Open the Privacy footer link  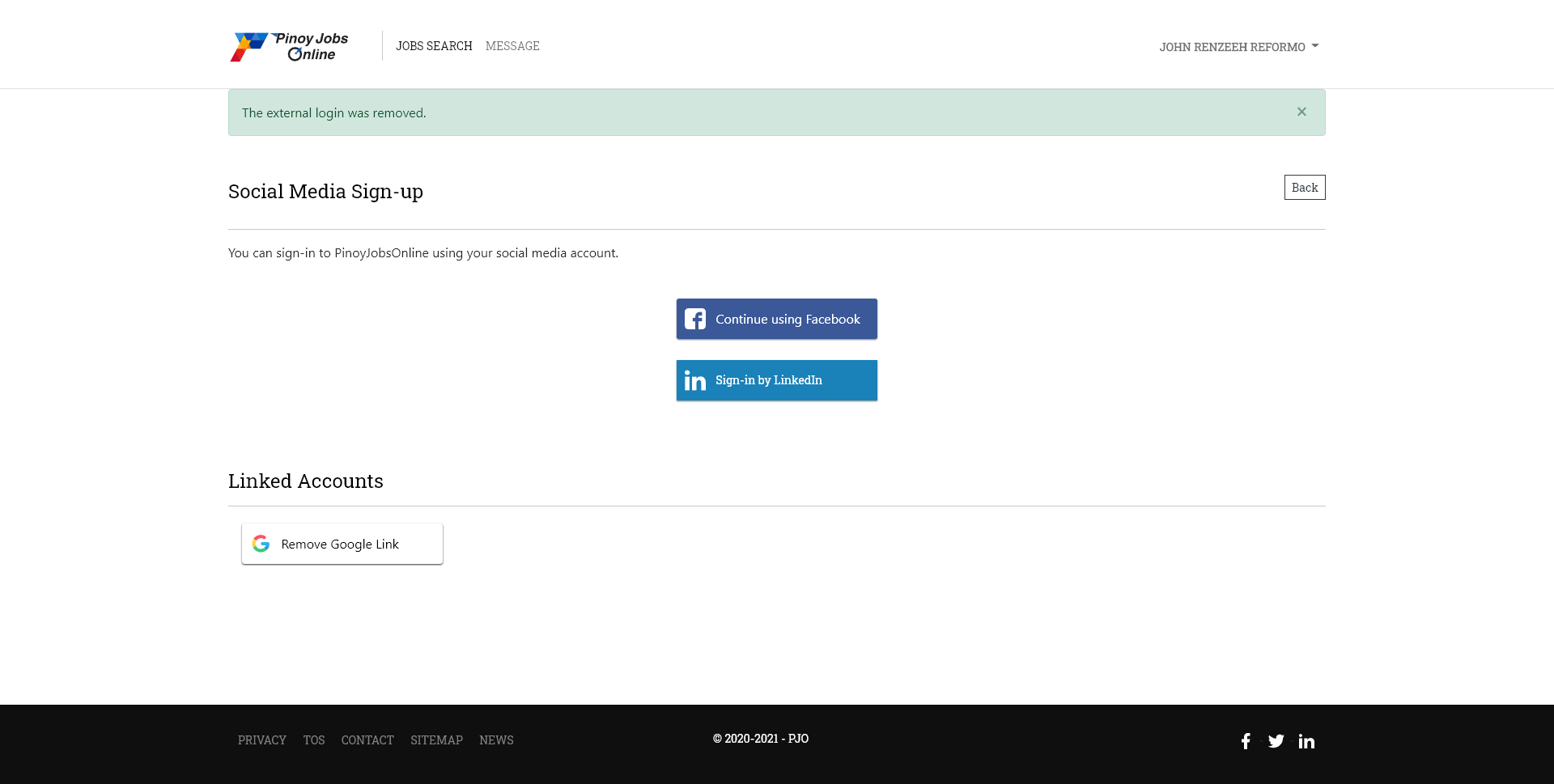click(262, 740)
